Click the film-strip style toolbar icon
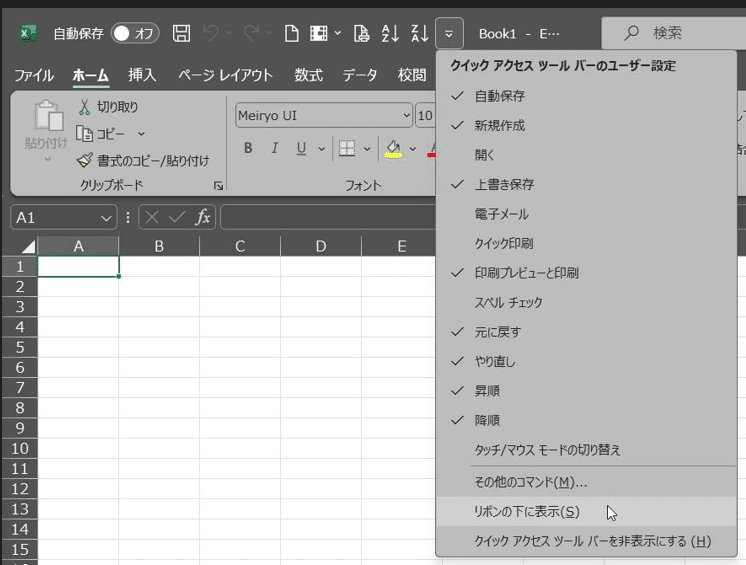The height and width of the screenshot is (565, 746). (319, 33)
